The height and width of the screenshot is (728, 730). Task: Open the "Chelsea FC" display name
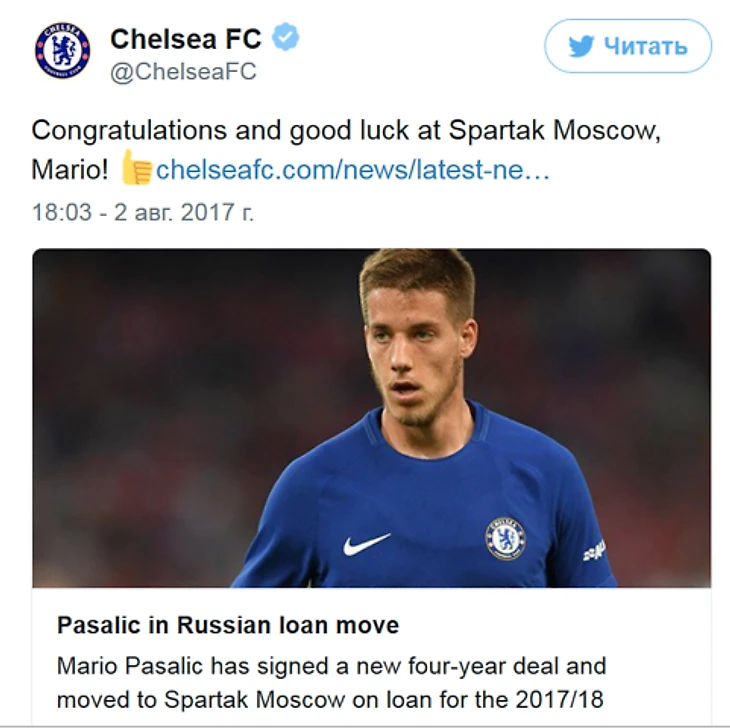185,39
